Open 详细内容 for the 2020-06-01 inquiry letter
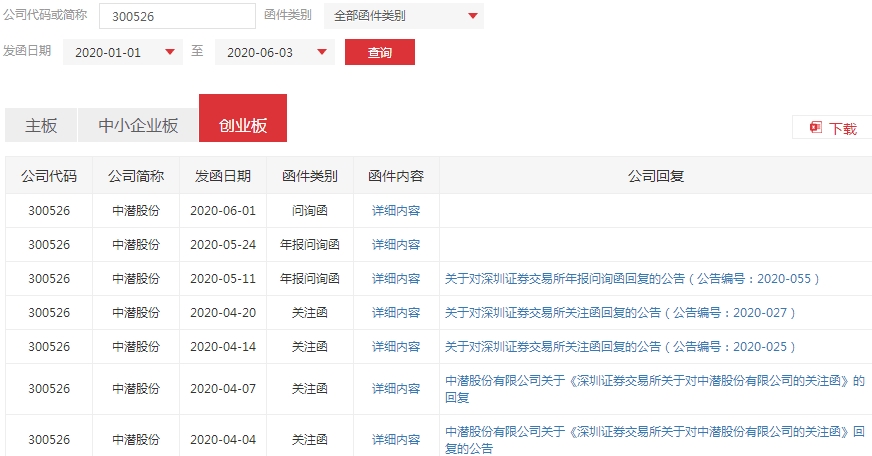The height and width of the screenshot is (456, 872). [396, 211]
